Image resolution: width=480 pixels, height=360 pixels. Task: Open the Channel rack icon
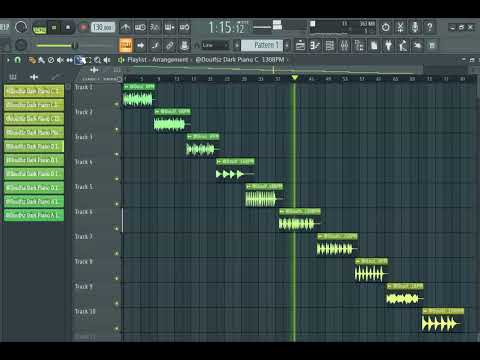(329, 45)
